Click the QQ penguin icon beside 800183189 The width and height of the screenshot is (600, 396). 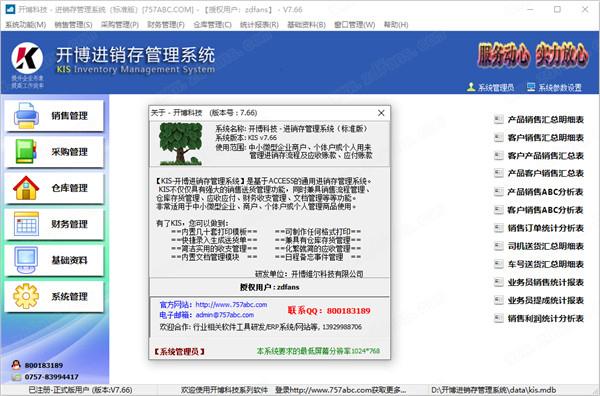[x=16, y=365]
